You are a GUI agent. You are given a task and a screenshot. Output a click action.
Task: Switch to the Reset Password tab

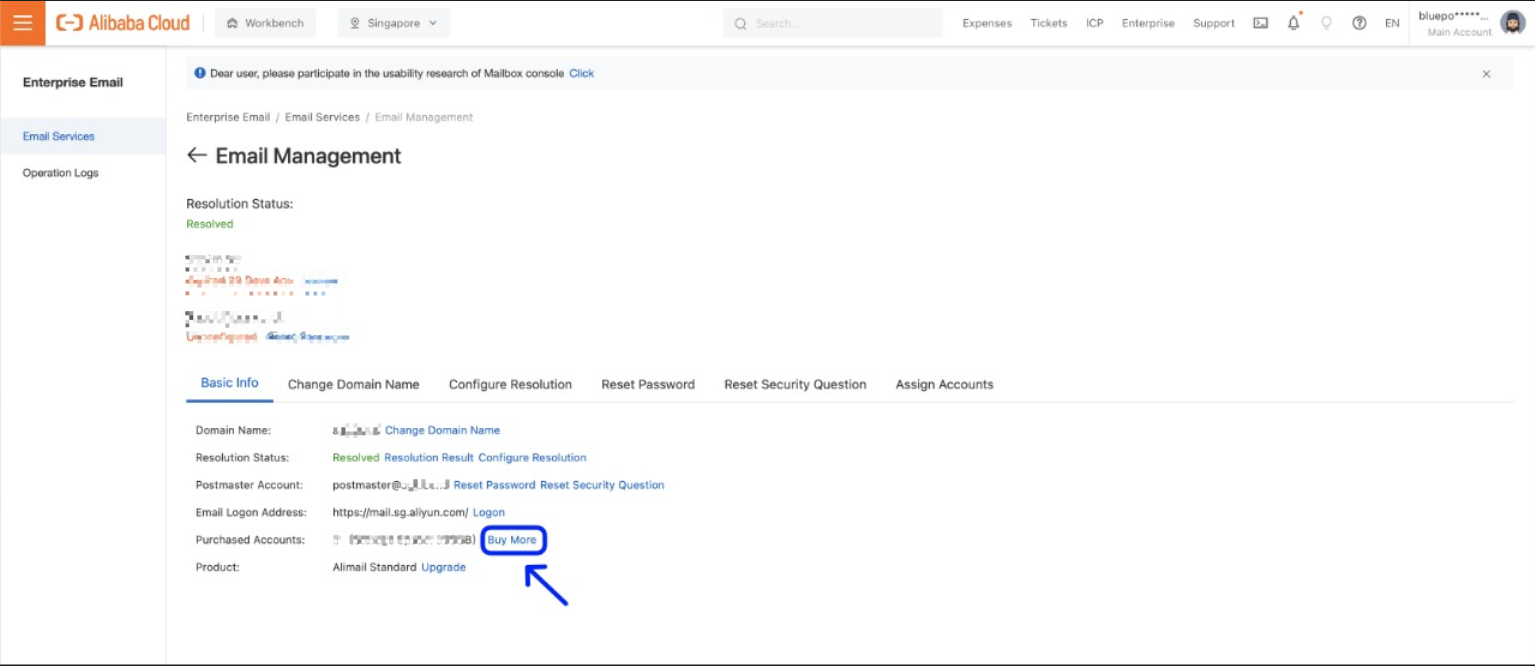click(648, 384)
